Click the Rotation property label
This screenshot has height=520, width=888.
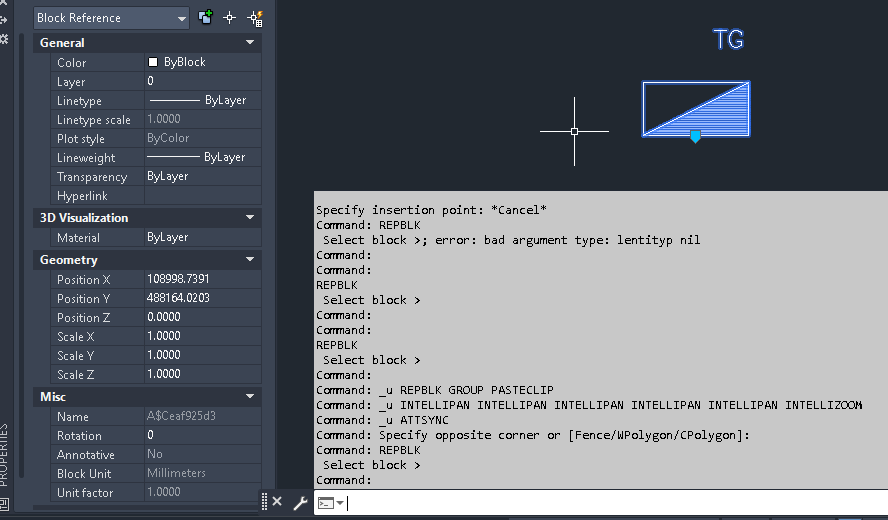click(x=79, y=436)
